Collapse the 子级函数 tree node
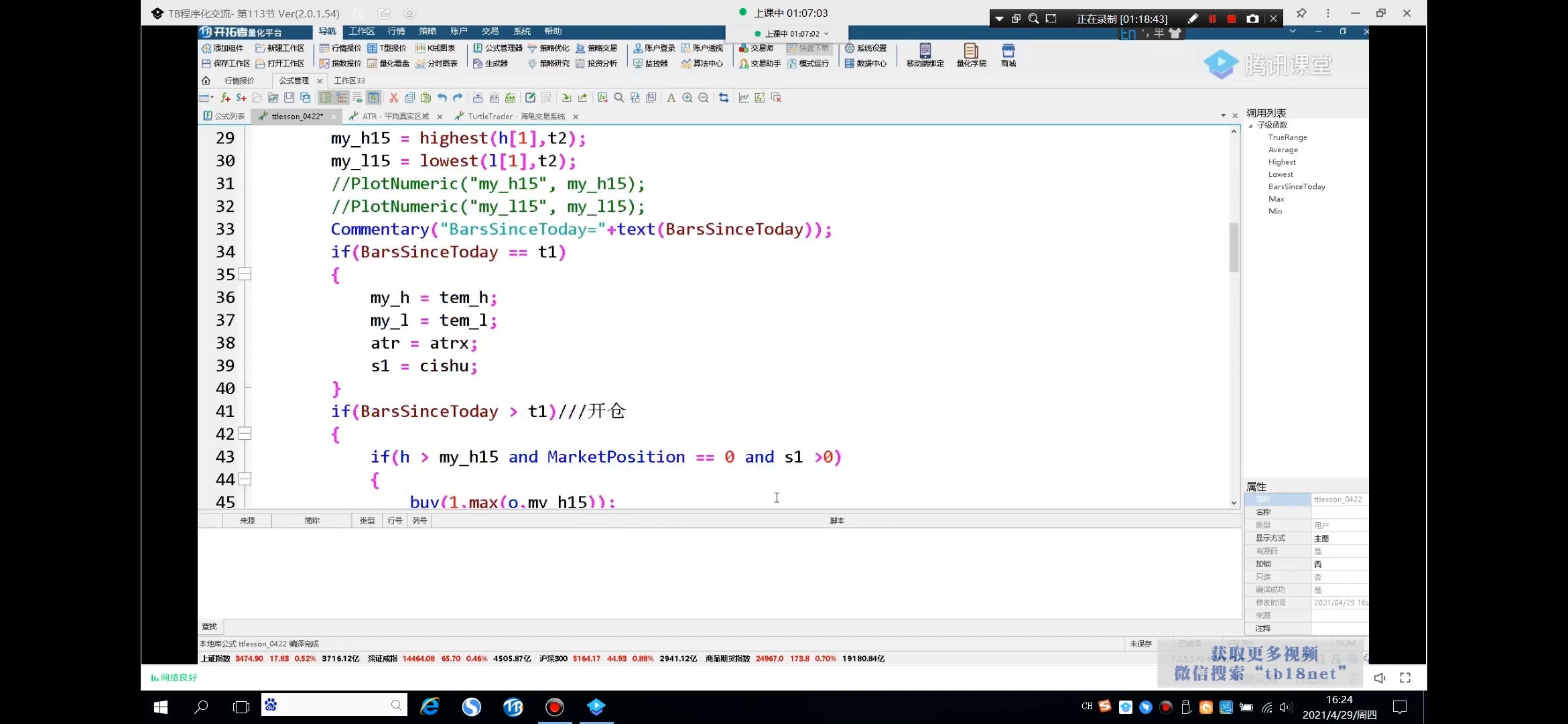The width and height of the screenshot is (1568, 724). (1250, 125)
